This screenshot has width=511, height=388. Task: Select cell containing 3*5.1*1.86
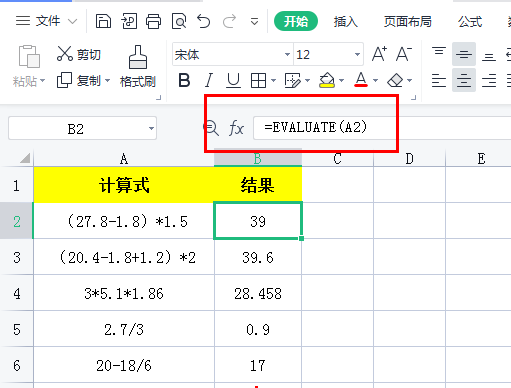pos(124,293)
